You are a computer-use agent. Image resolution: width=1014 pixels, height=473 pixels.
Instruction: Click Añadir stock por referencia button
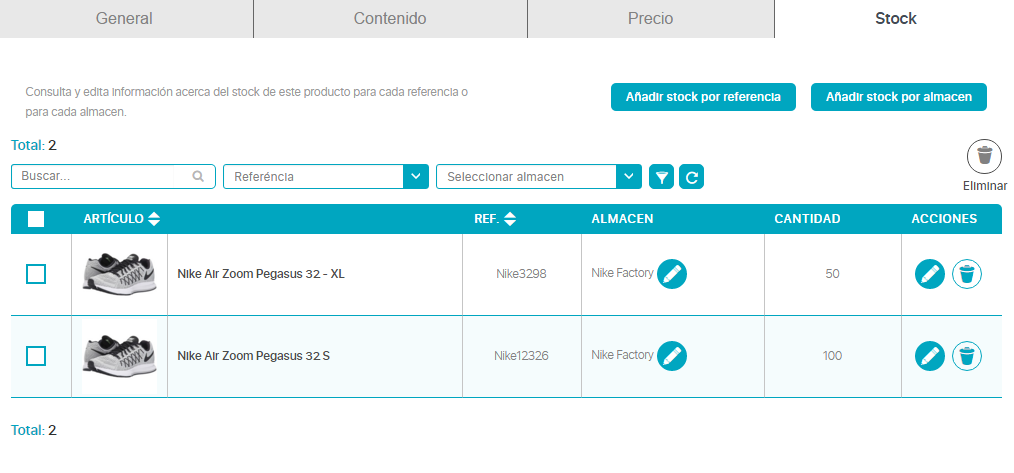[x=703, y=97]
